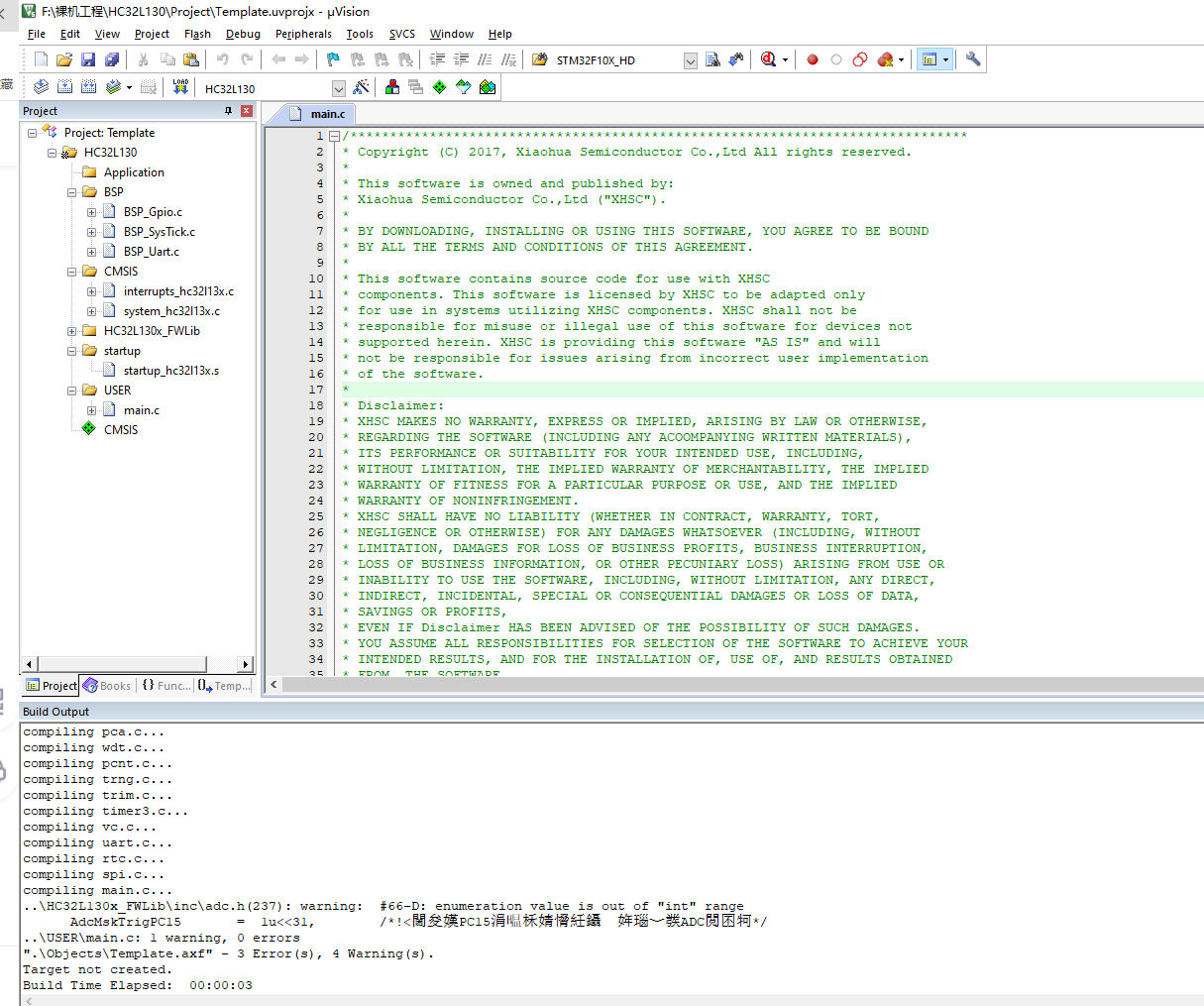Viewport: 1204px width, 1006px height.
Task: Build target files toolbar icon
Action: click(x=64, y=87)
